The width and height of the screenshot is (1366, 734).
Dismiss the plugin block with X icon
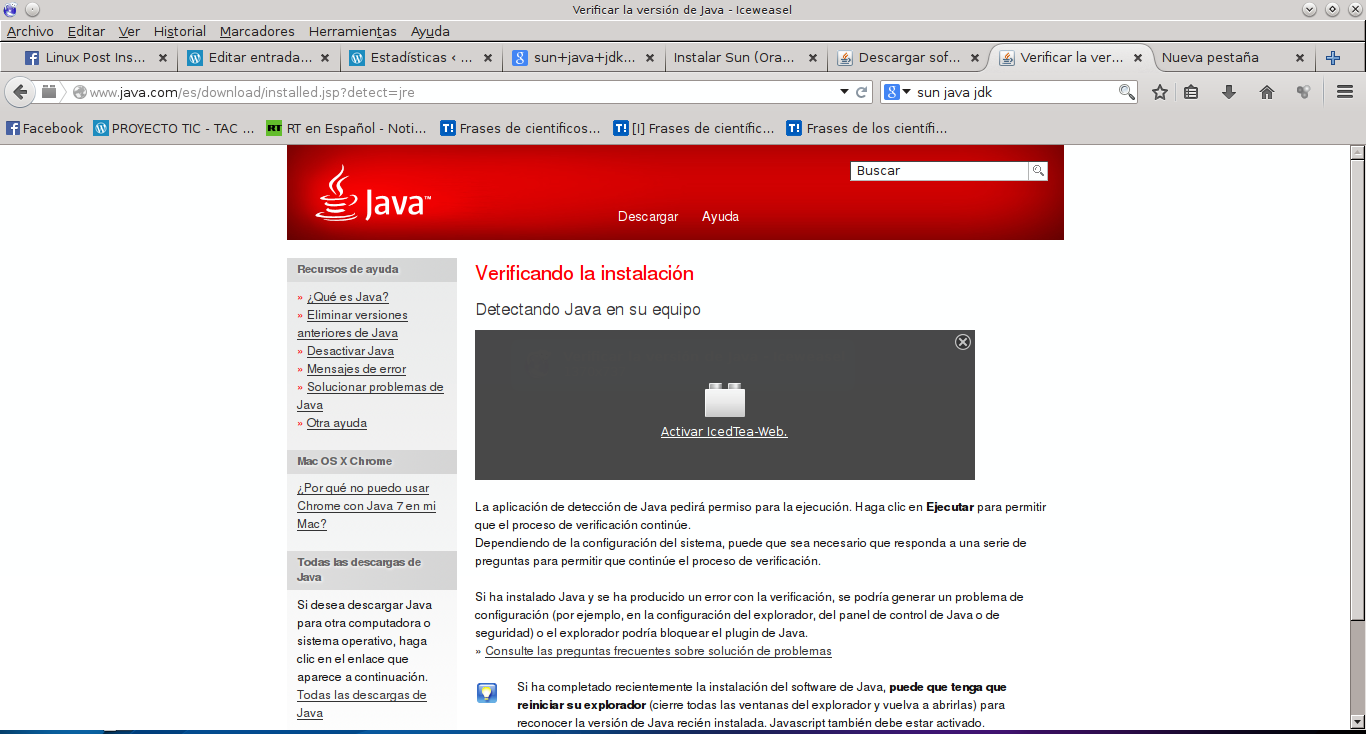[x=963, y=342]
